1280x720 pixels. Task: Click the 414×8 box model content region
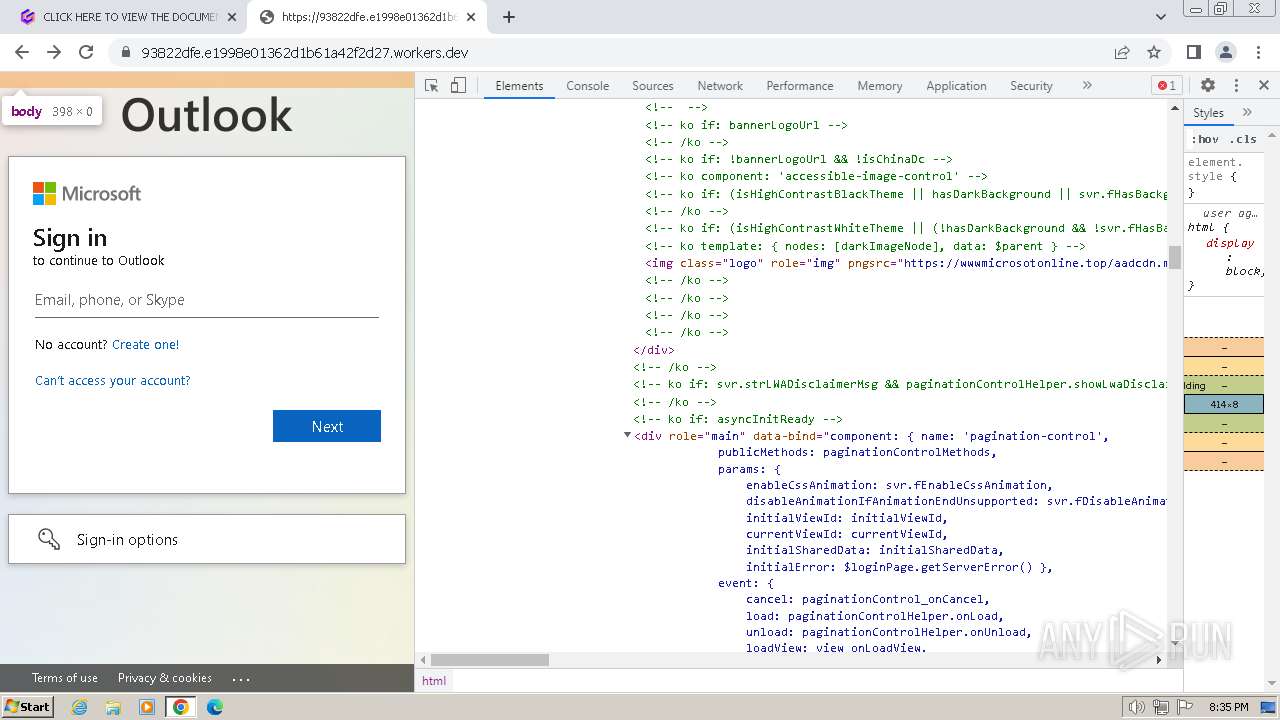[x=1224, y=404]
